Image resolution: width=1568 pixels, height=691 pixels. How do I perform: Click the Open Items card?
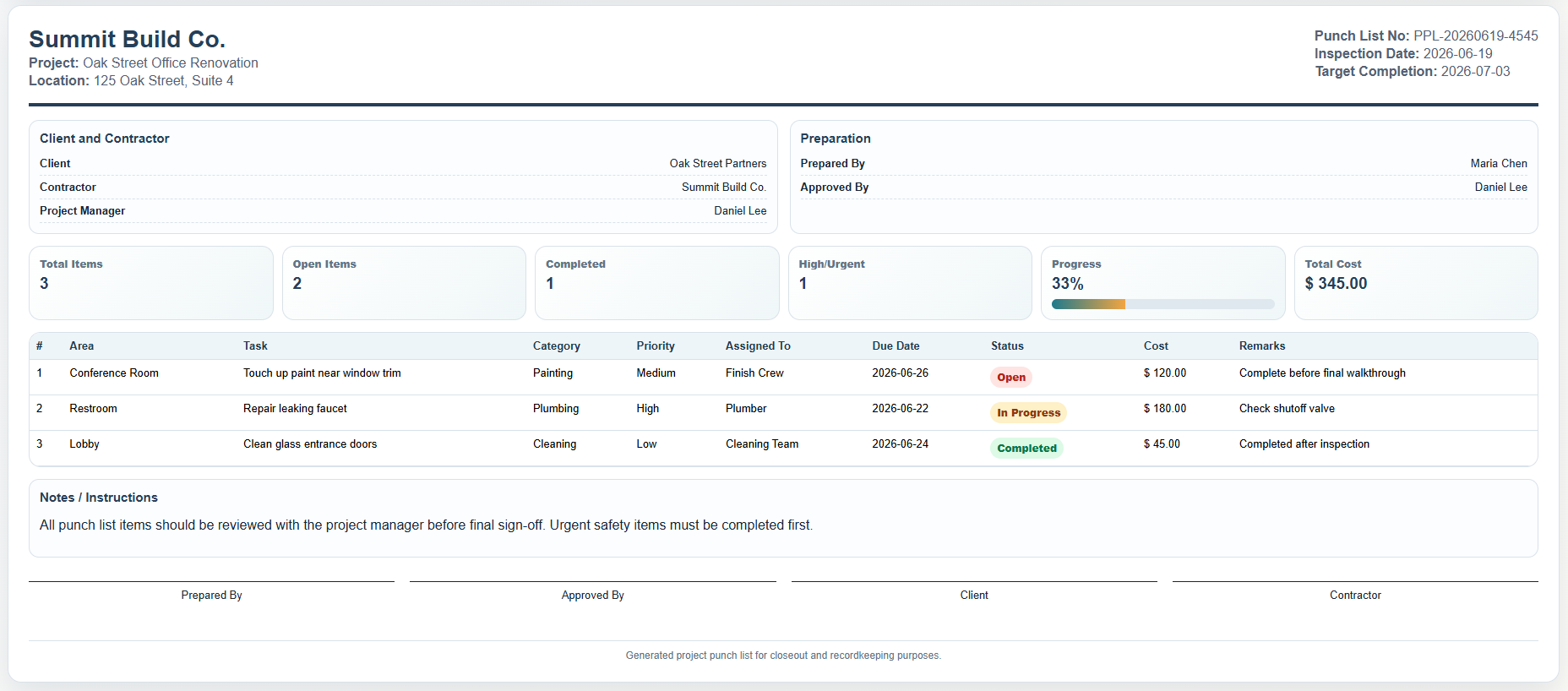coord(404,283)
